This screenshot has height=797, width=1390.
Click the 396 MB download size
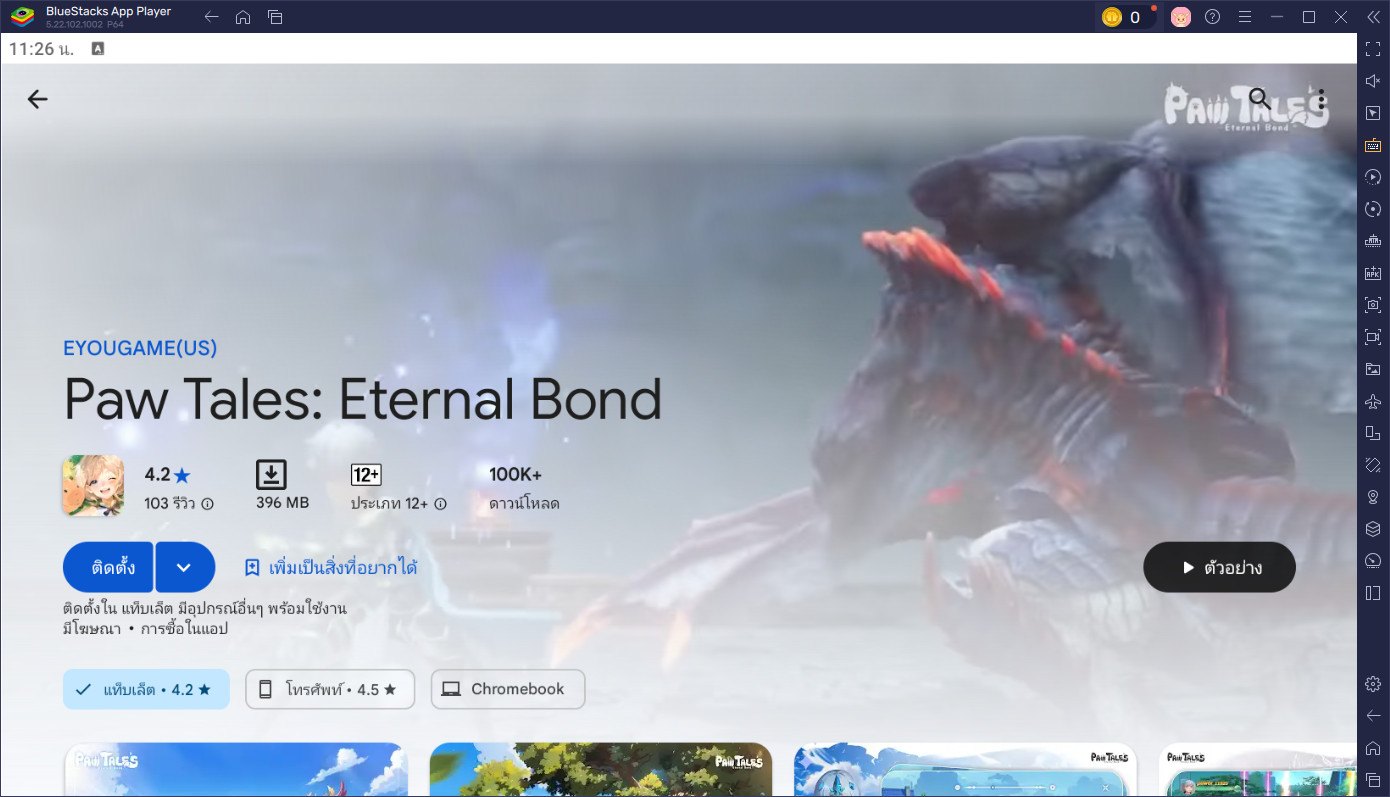point(282,485)
